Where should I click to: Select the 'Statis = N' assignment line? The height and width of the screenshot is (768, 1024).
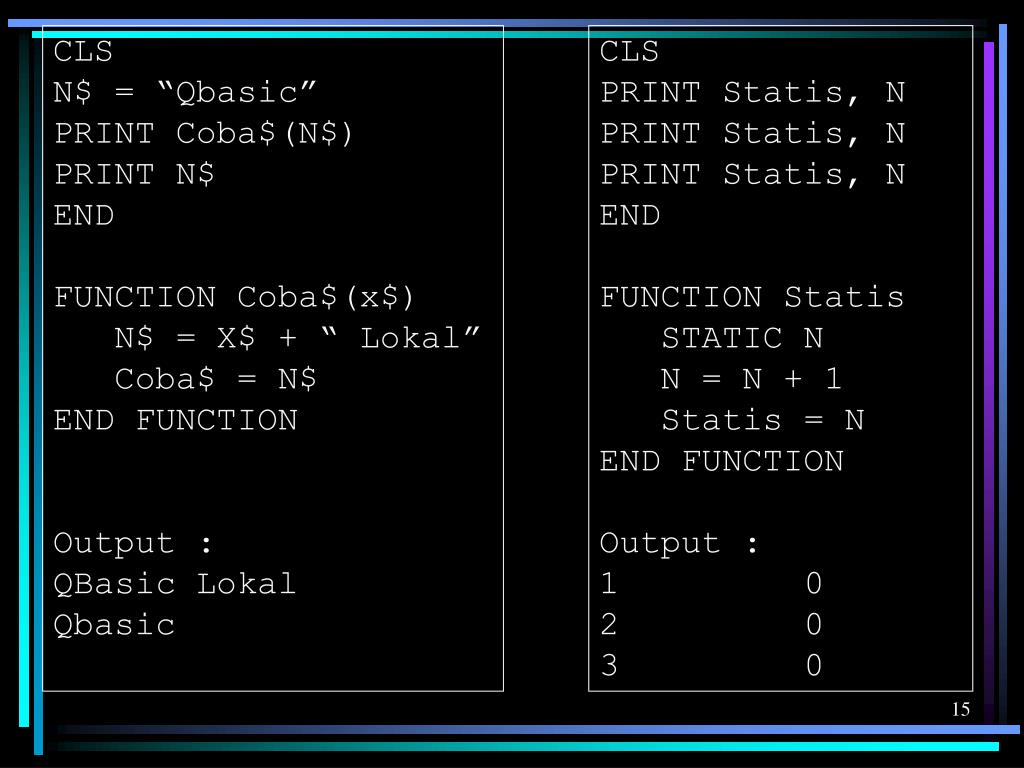pos(763,421)
